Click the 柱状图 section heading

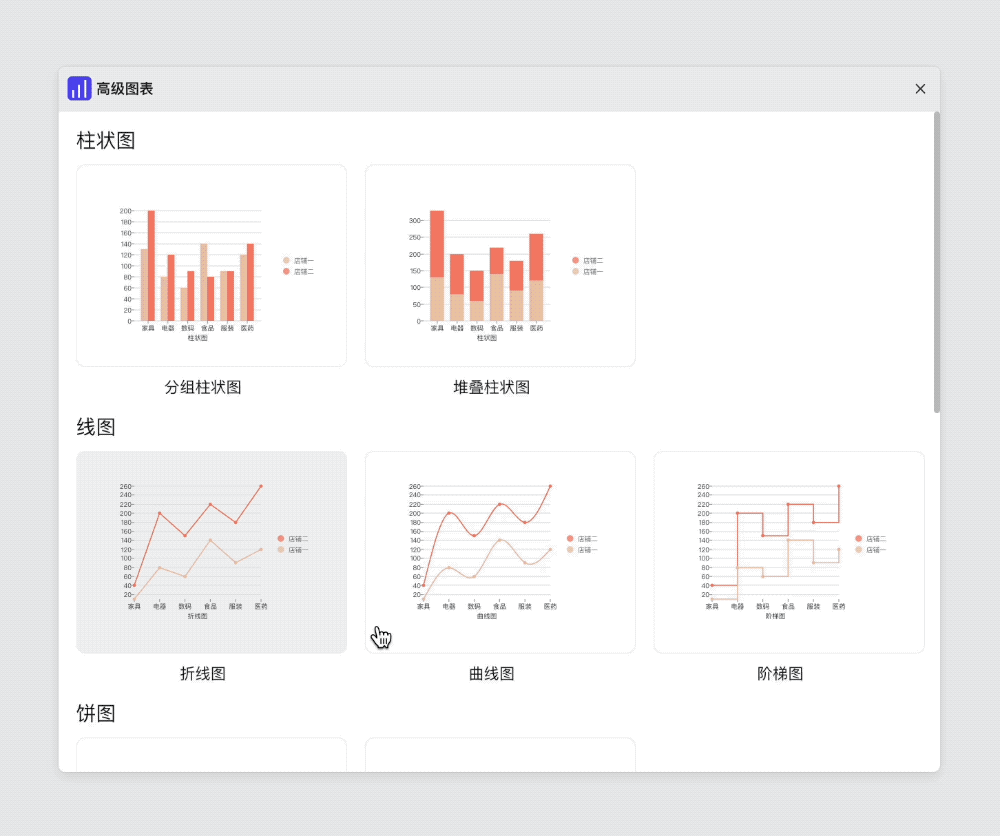click(106, 140)
